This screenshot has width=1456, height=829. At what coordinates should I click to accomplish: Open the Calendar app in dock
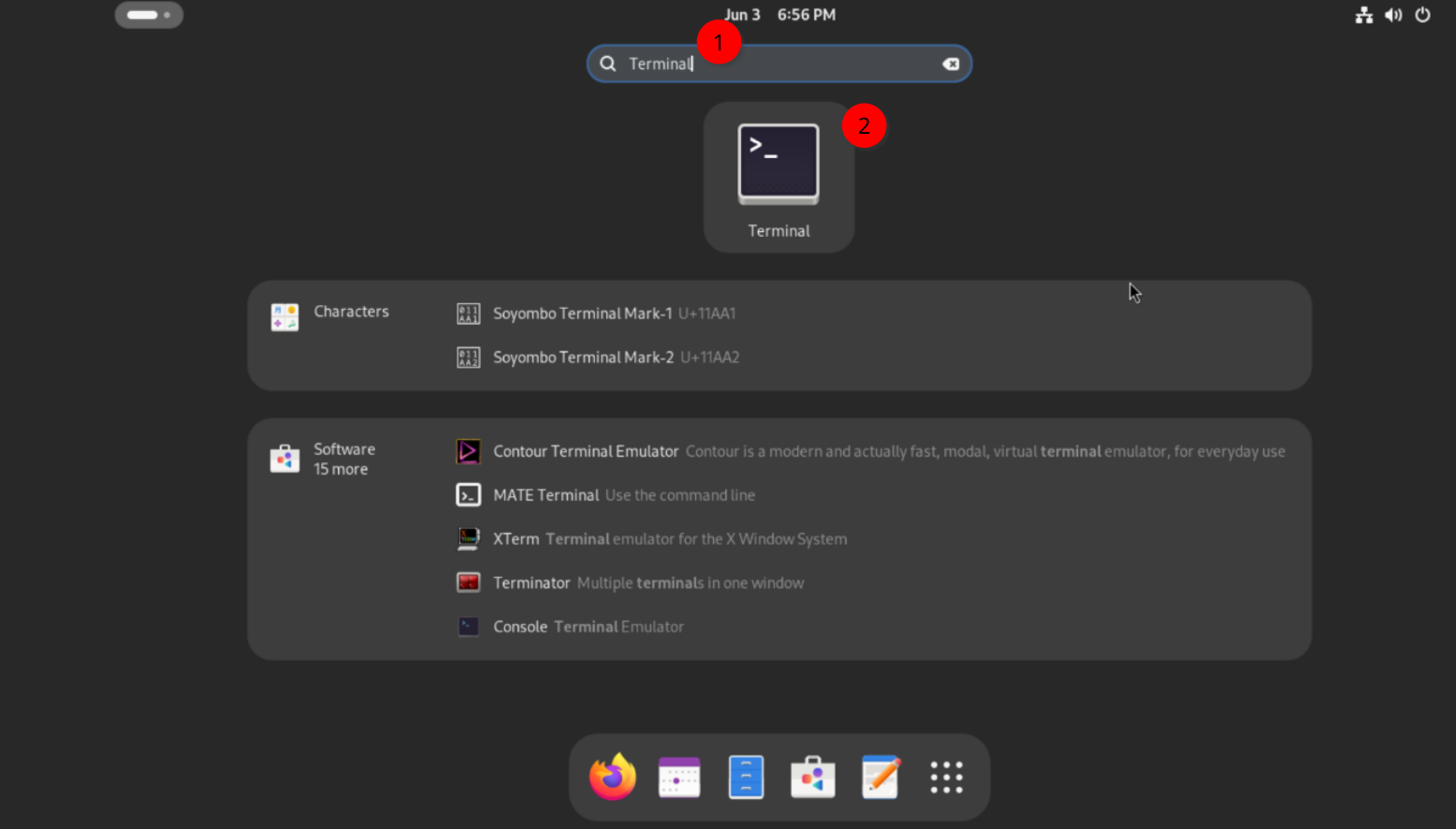tap(679, 777)
